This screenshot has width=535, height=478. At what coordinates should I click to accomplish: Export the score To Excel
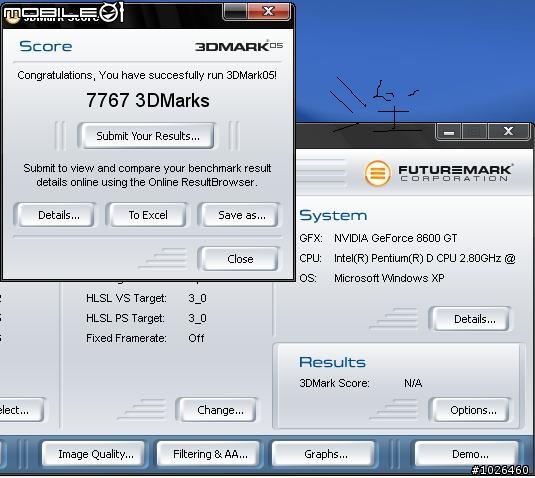[x=147, y=215]
